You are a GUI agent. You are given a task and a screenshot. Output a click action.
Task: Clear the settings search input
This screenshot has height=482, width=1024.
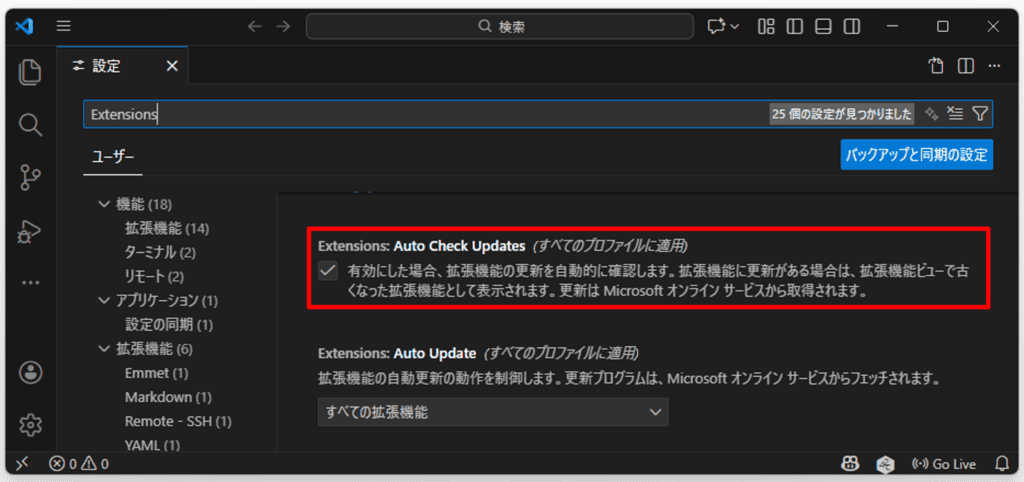[955, 114]
